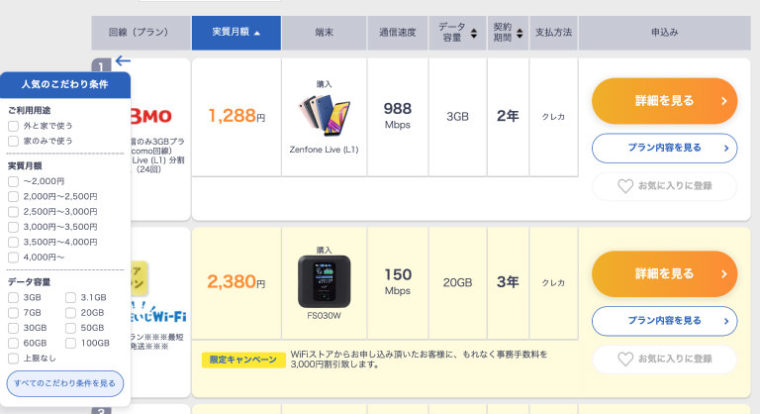Click プラン内容を見る for Zenfone plan

pyautogui.click(x=665, y=148)
